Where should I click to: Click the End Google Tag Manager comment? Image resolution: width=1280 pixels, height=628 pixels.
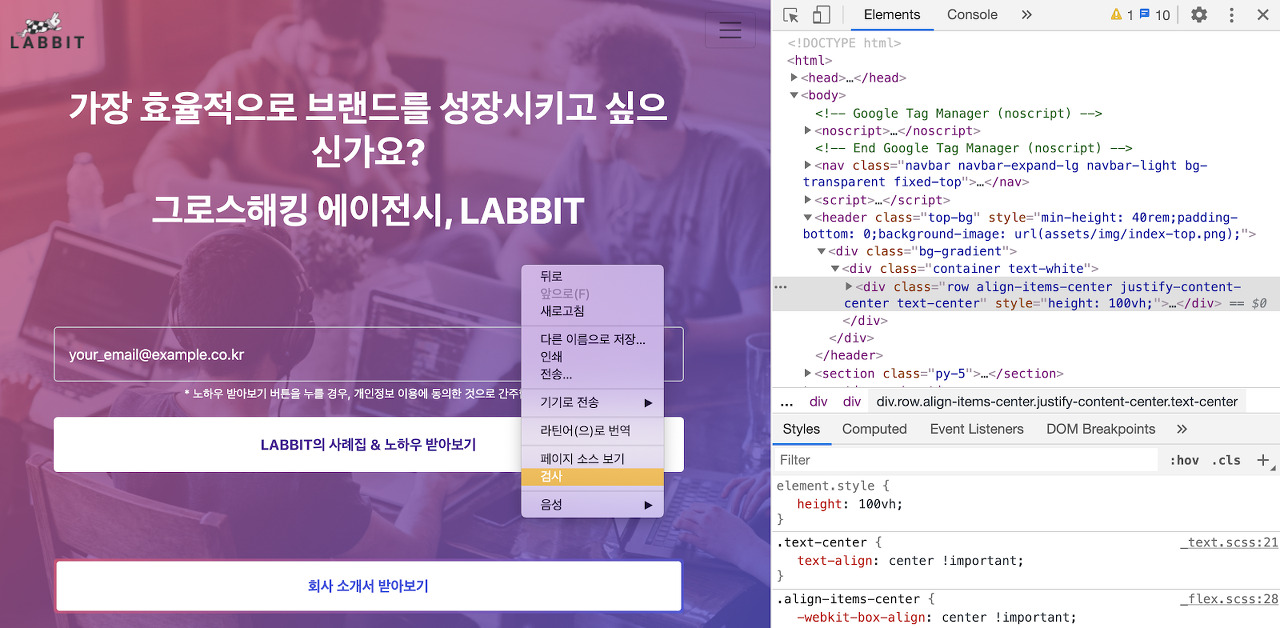(973, 148)
